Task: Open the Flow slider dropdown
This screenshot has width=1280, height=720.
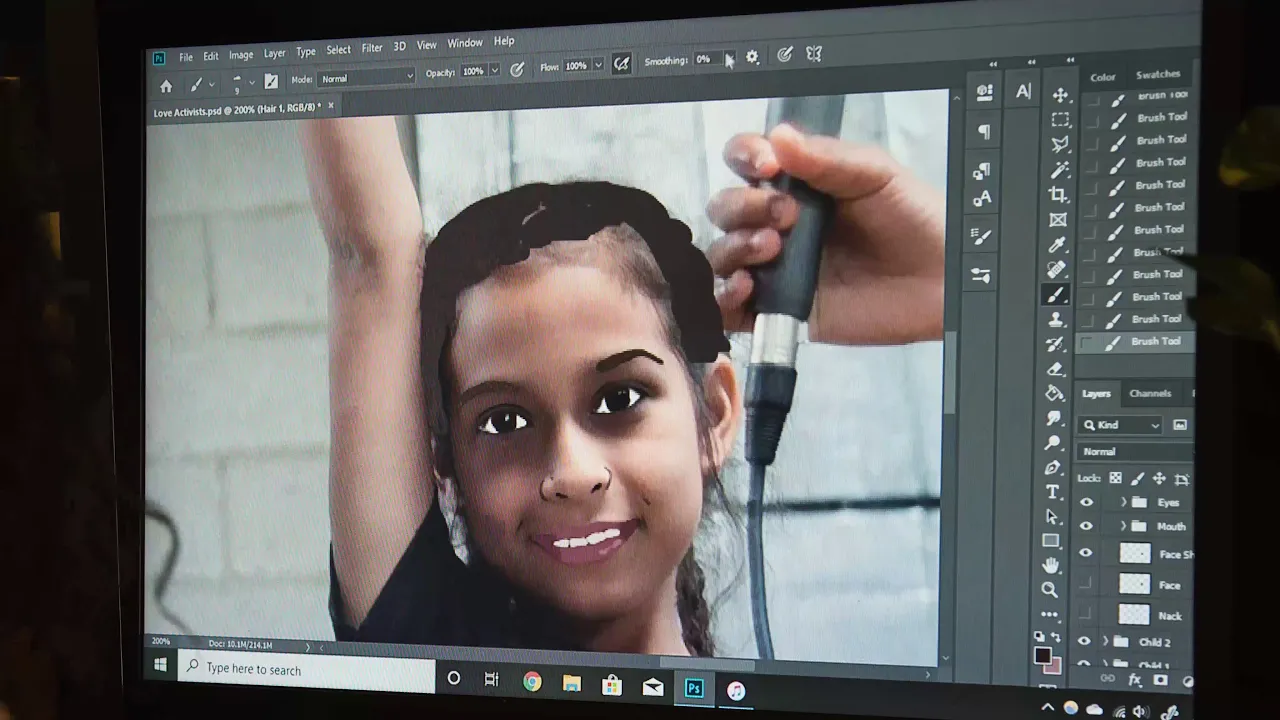Action: [599, 65]
